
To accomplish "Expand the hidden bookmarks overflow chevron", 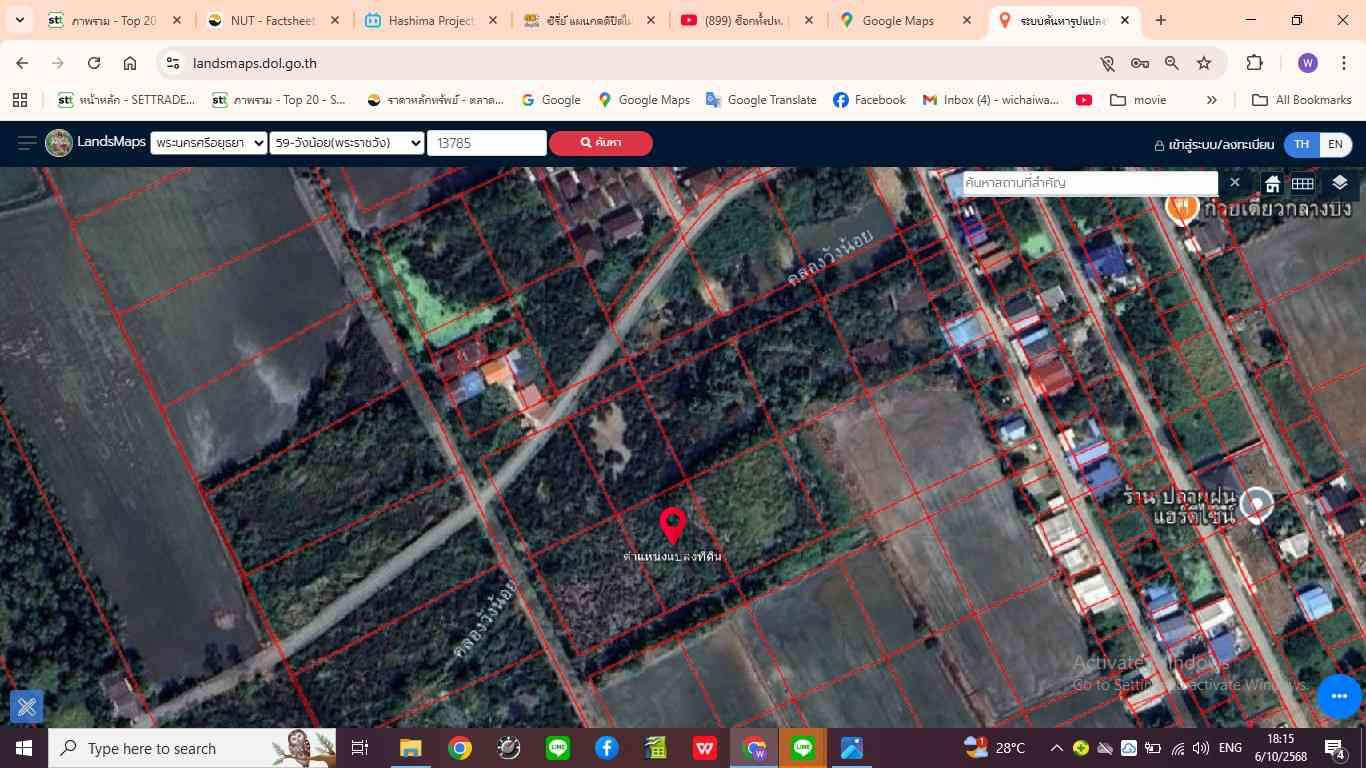I will click(1211, 100).
